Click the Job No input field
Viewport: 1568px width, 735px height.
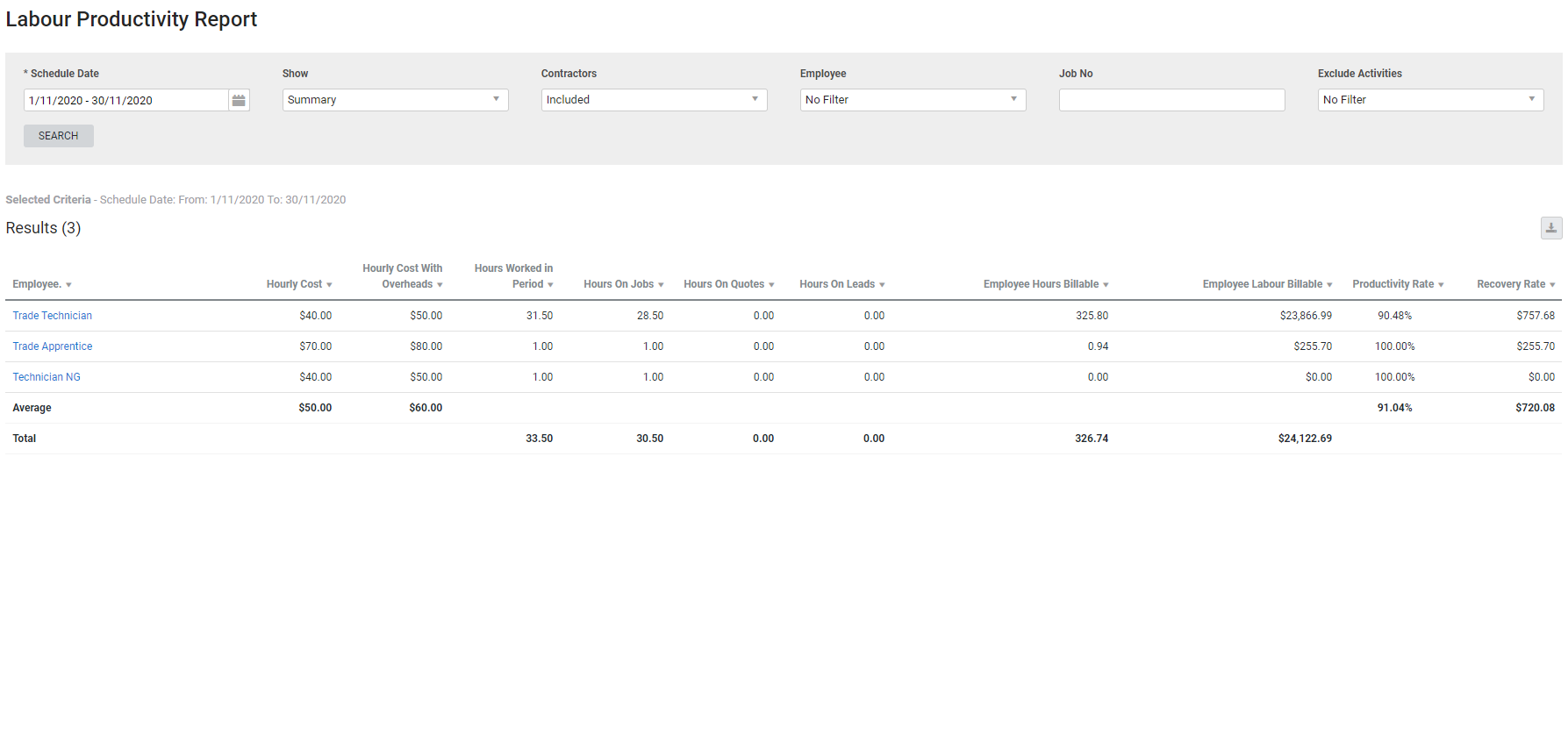pyautogui.click(x=1171, y=100)
